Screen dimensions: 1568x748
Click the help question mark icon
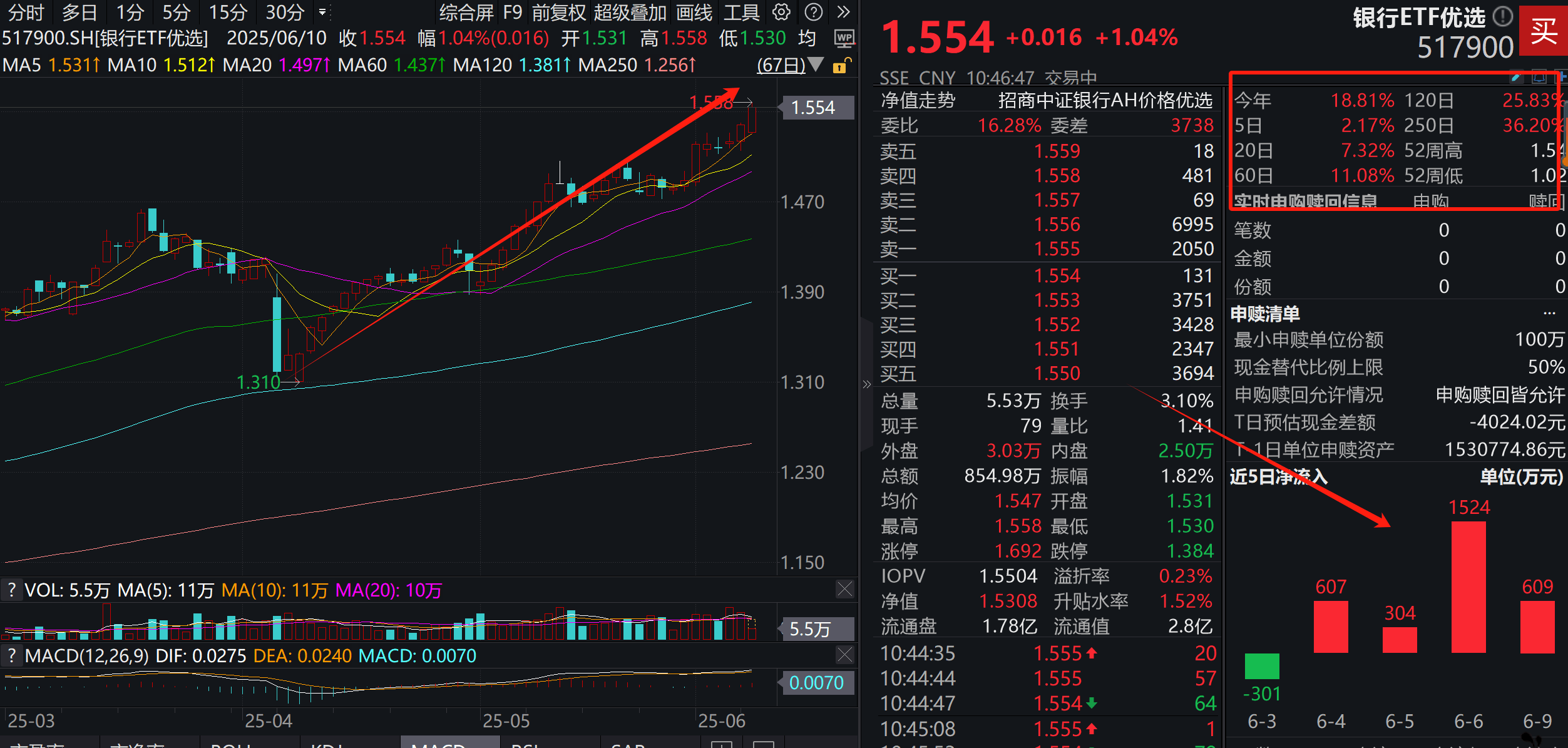813,12
